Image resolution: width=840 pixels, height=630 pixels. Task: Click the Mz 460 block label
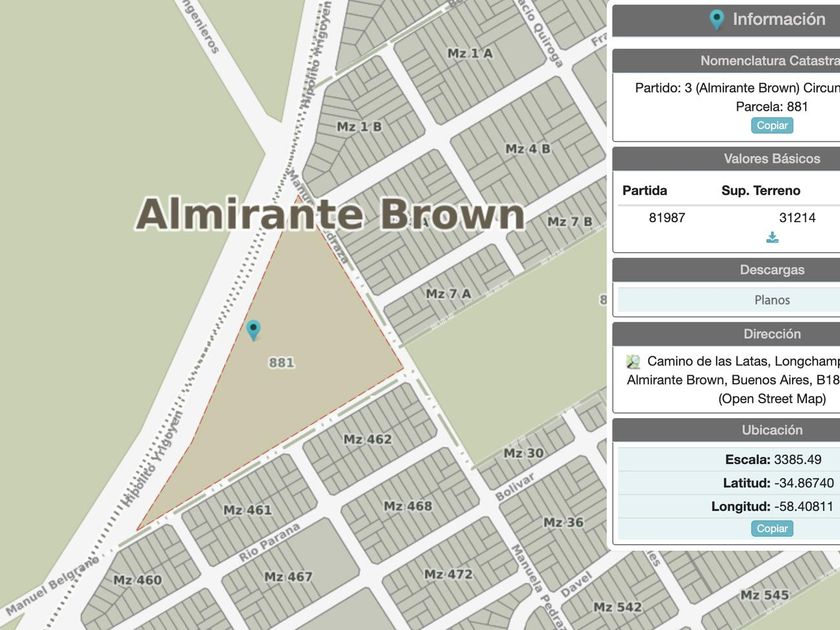pos(138,580)
